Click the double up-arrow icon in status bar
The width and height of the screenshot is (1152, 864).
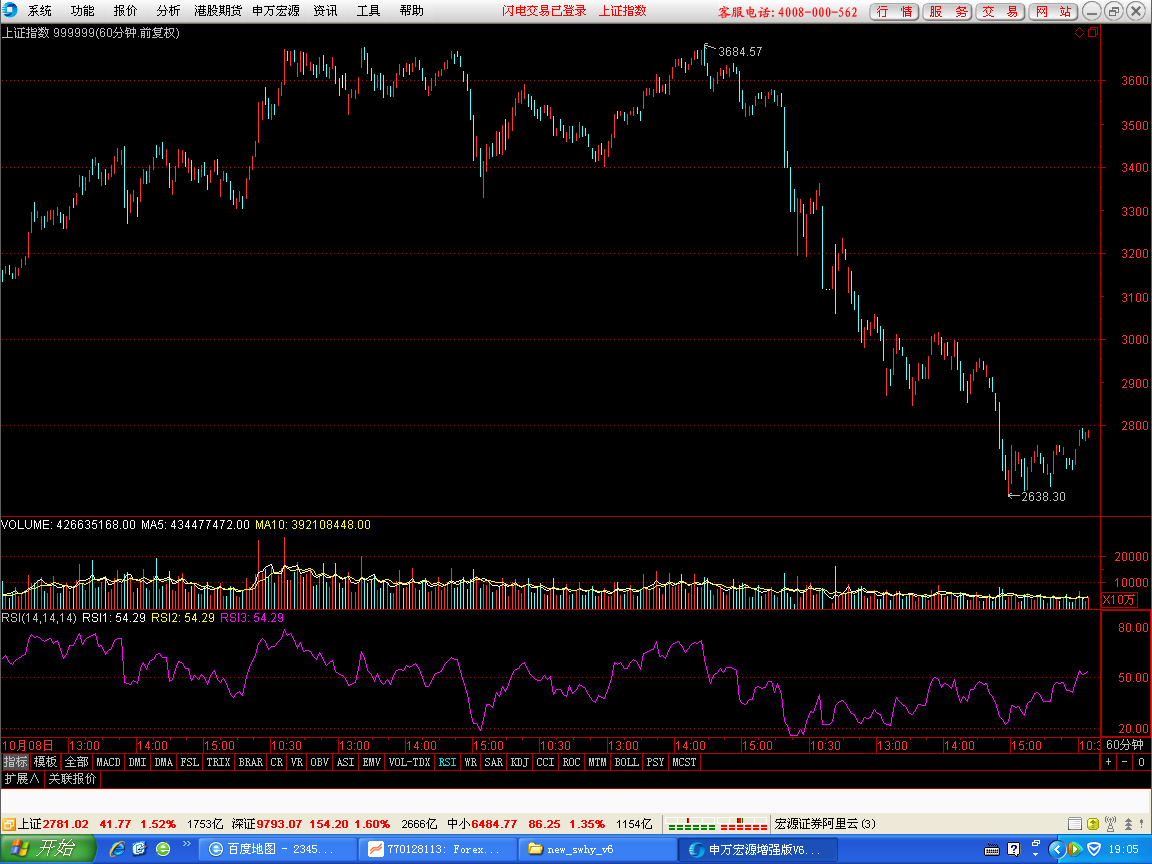[x=1128, y=824]
